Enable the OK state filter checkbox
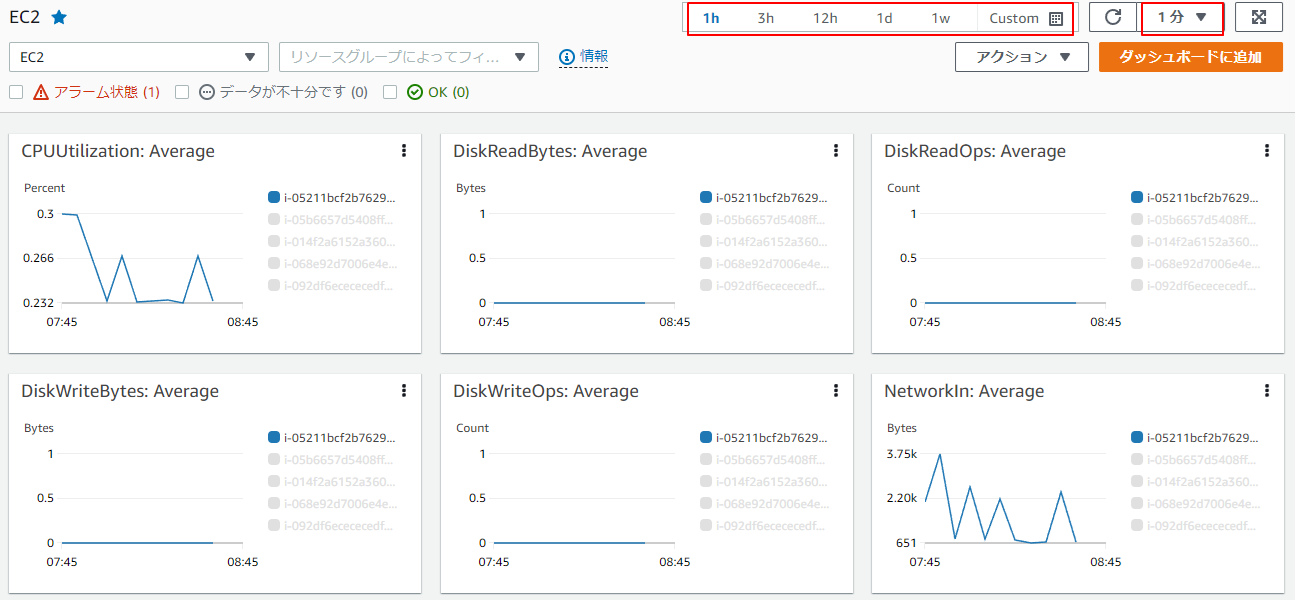 point(390,92)
